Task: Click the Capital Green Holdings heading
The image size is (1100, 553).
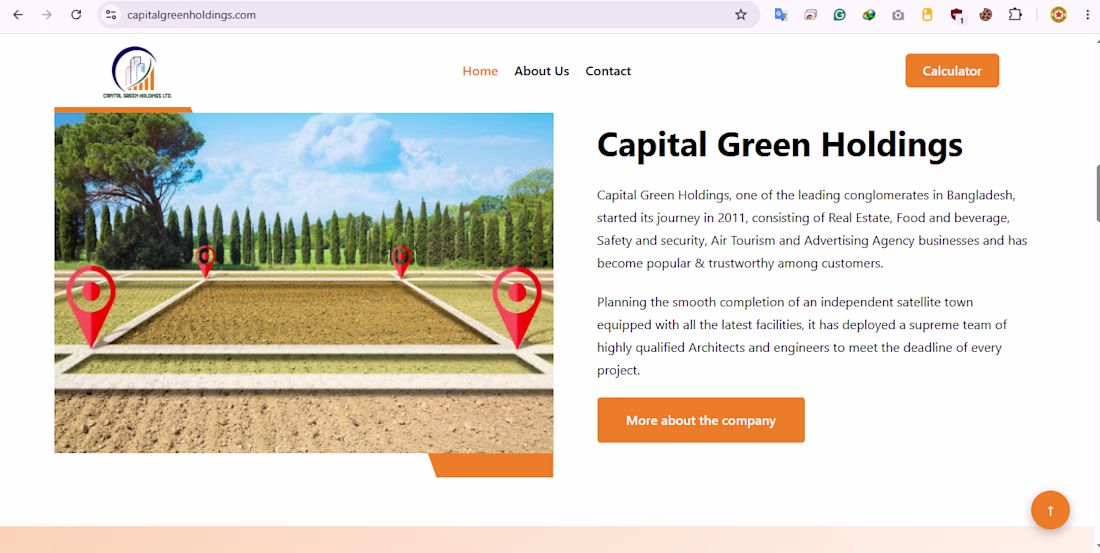Action: pos(779,145)
